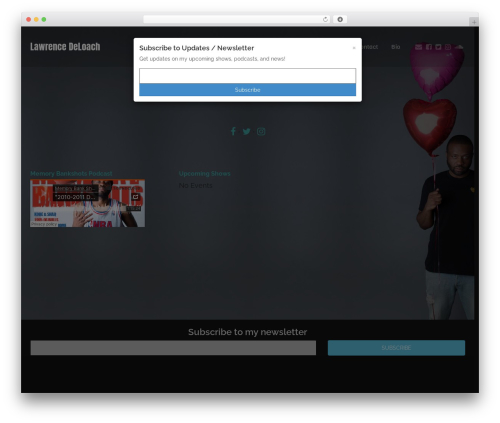
Task: Open the Memory Bank Sh... track title
Action: click(75, 189)
